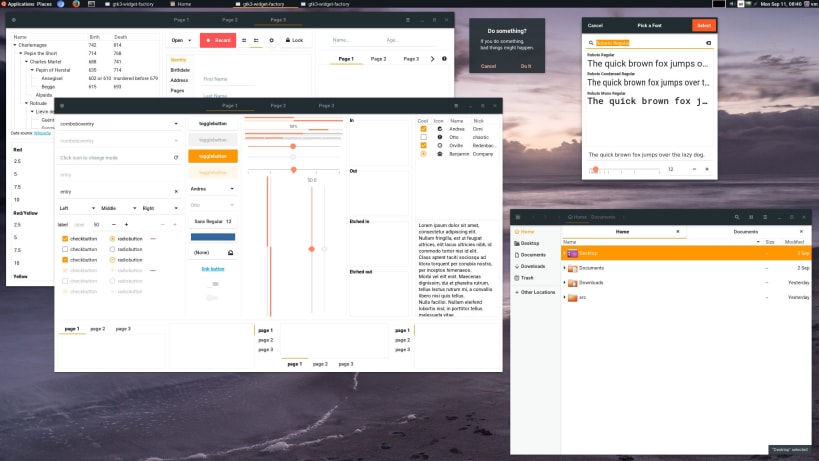Launch Firefox from the top panel

pyautogui.click(x=76, y=4)
